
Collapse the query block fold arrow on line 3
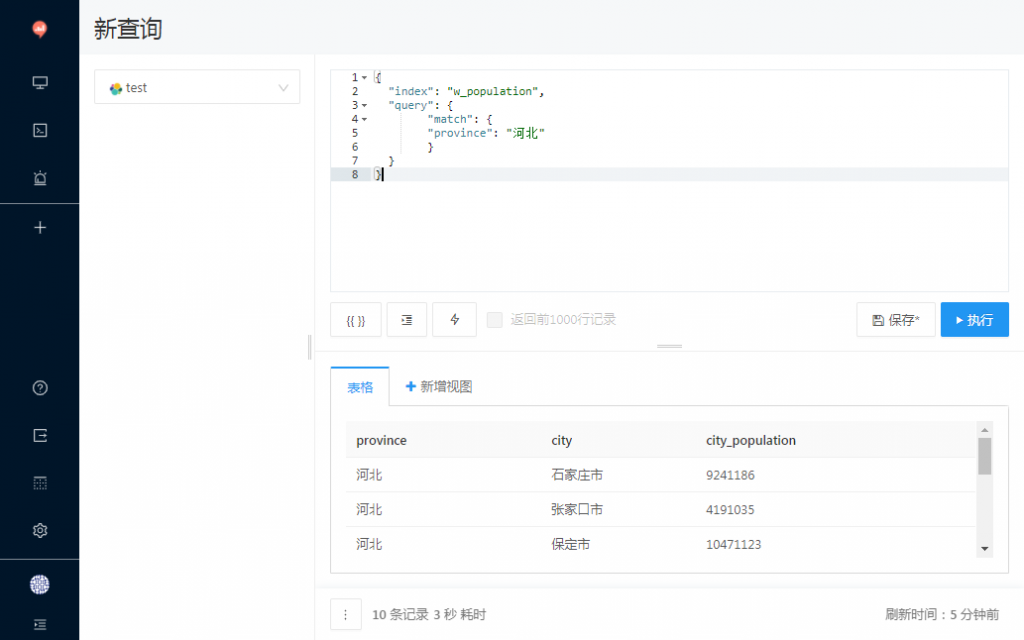click(x=364, y=105)
